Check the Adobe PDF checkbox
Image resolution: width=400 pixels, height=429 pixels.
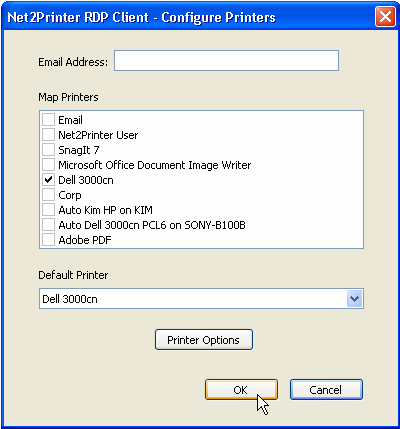(48, 240)
